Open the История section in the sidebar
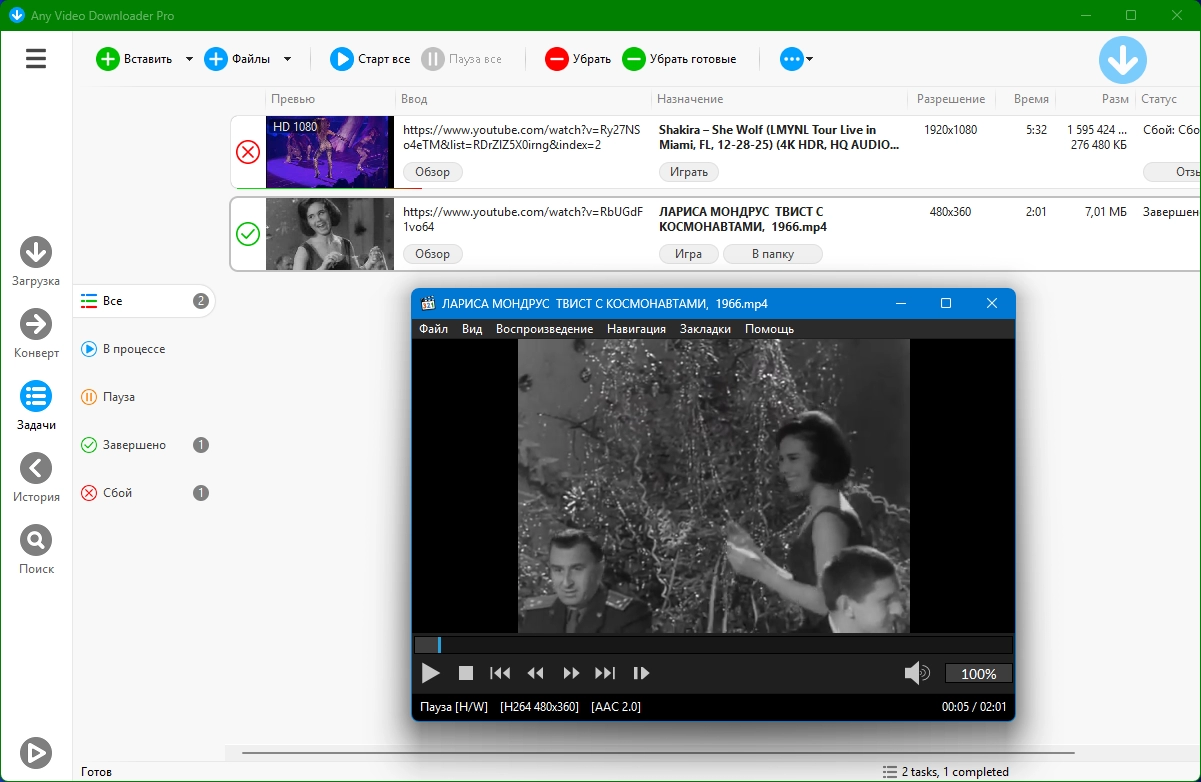Viewport: 1201px width, 782px height. click(36, 478)
